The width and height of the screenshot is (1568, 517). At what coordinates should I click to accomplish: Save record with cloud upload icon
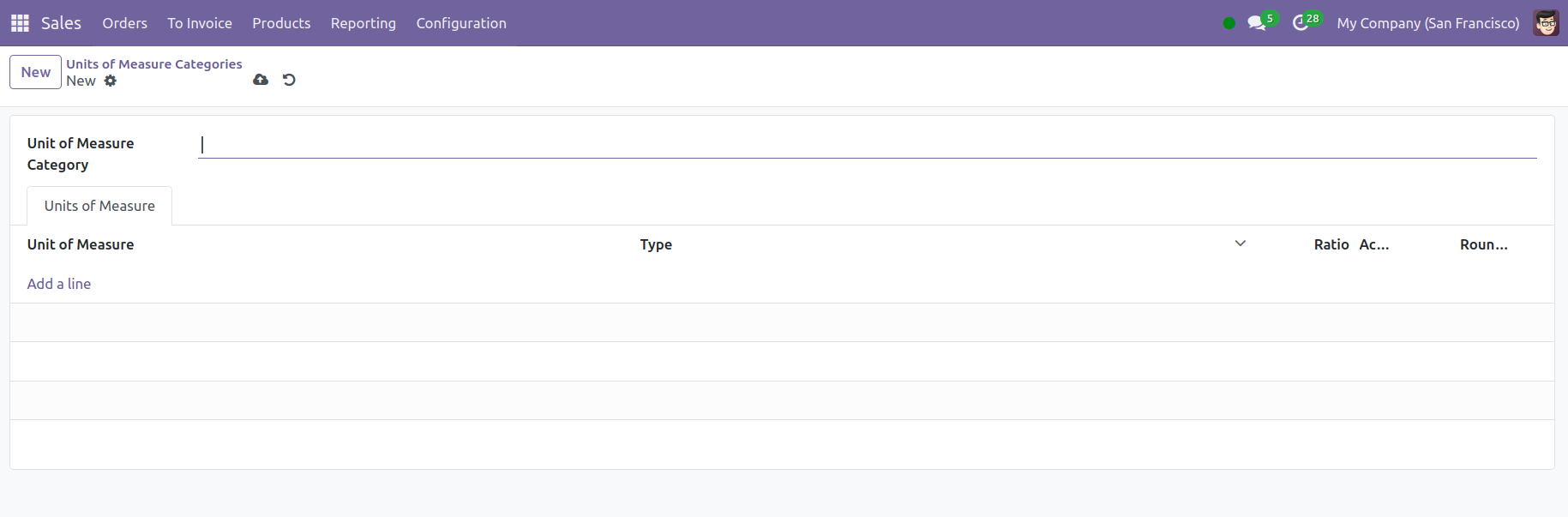[261, 80]
